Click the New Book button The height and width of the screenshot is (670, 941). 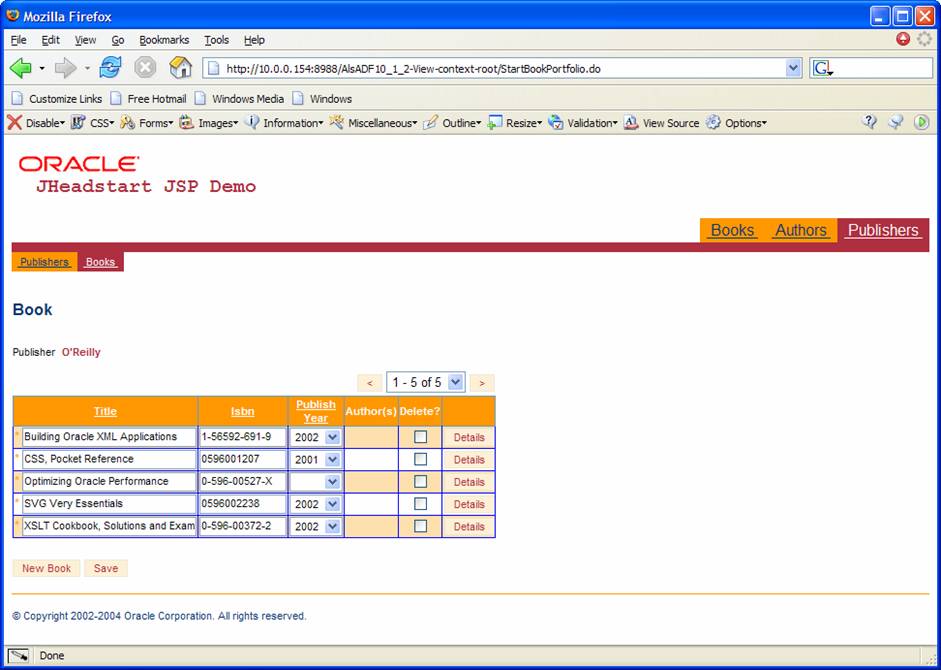point(46,568)
